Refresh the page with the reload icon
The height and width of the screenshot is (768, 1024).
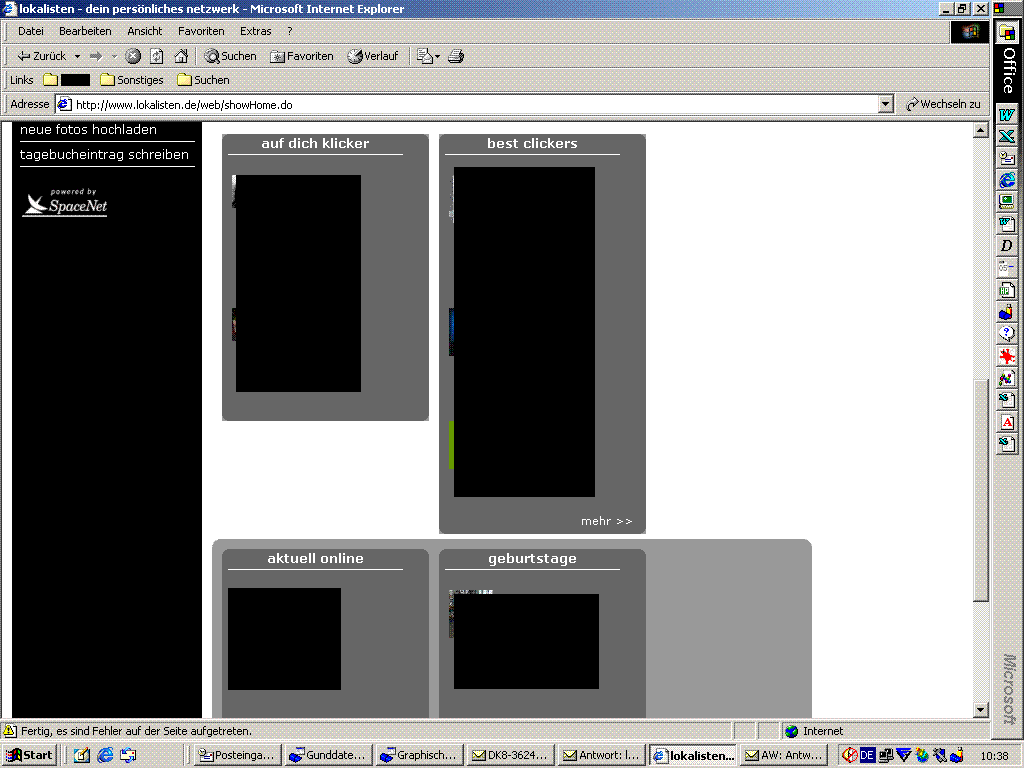coord(157,56)
